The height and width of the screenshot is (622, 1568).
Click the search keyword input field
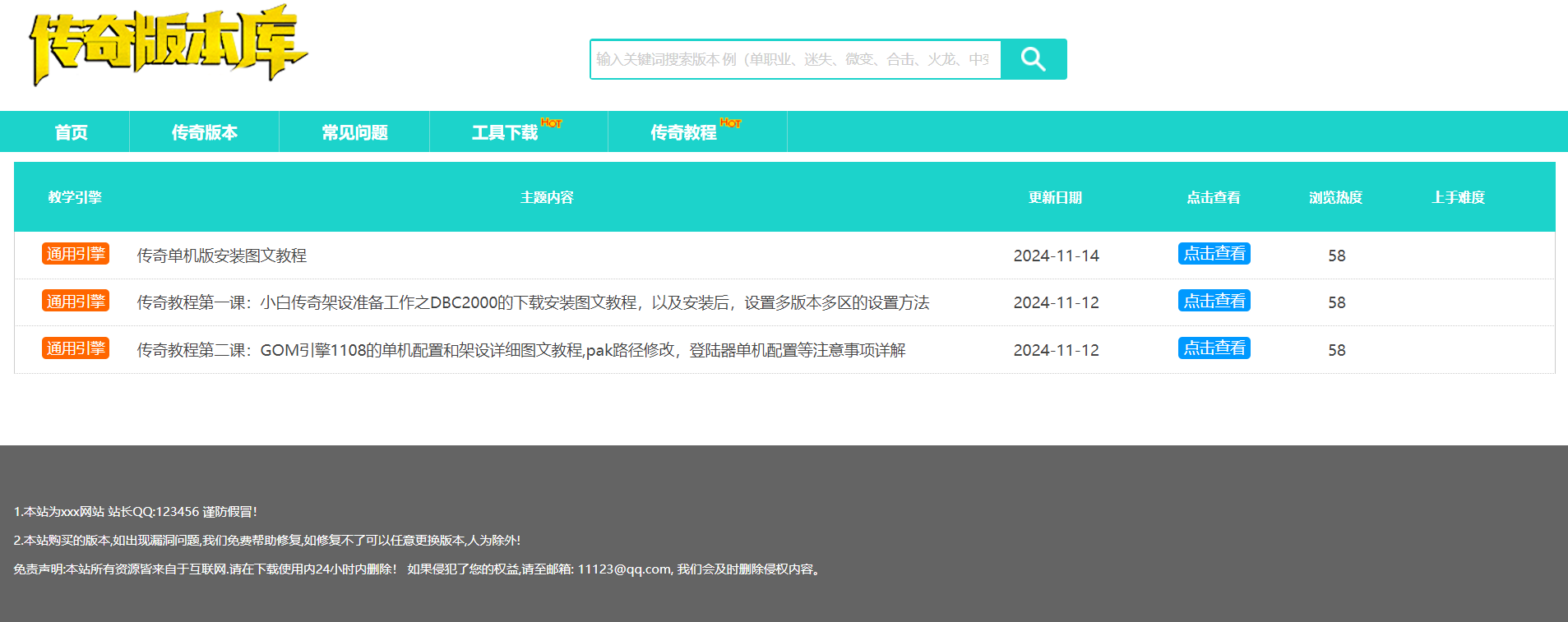point(794,59)
